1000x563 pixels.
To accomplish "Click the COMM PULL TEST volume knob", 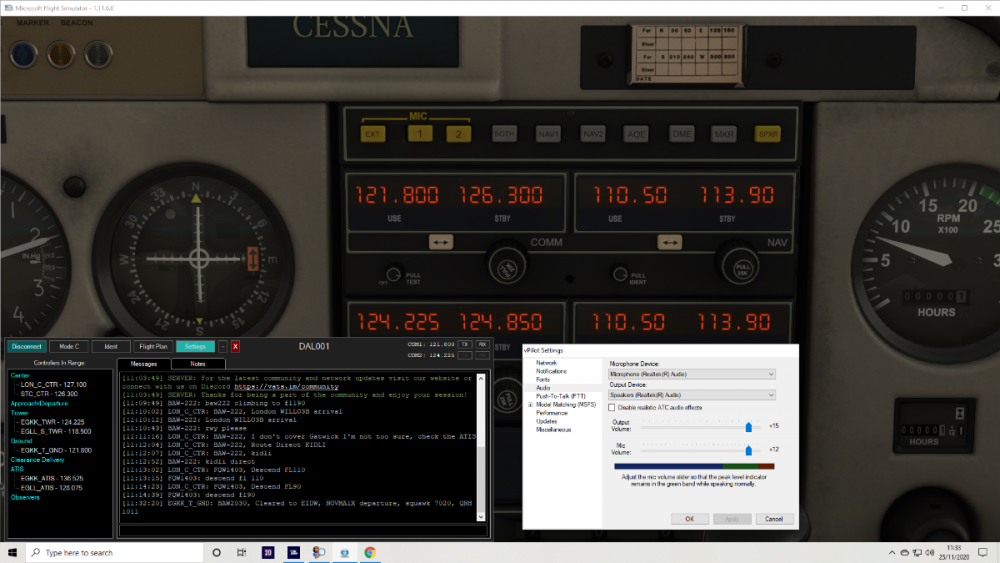I will click(394, 274).
